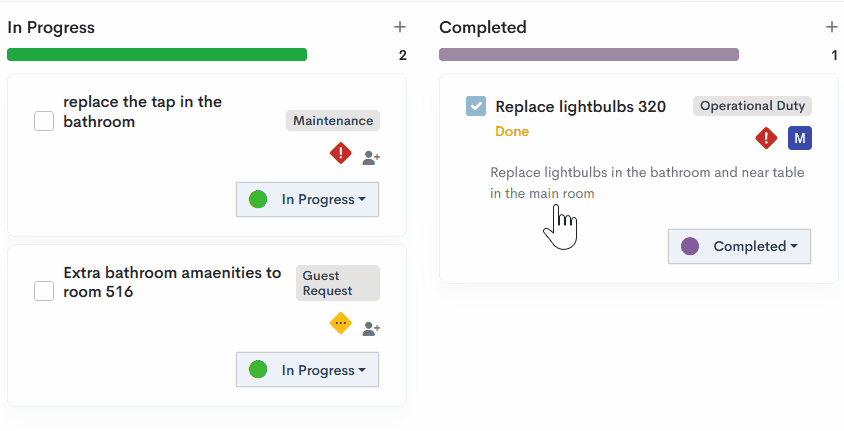Check the Extra bathroom amenities checkbox

44,291
